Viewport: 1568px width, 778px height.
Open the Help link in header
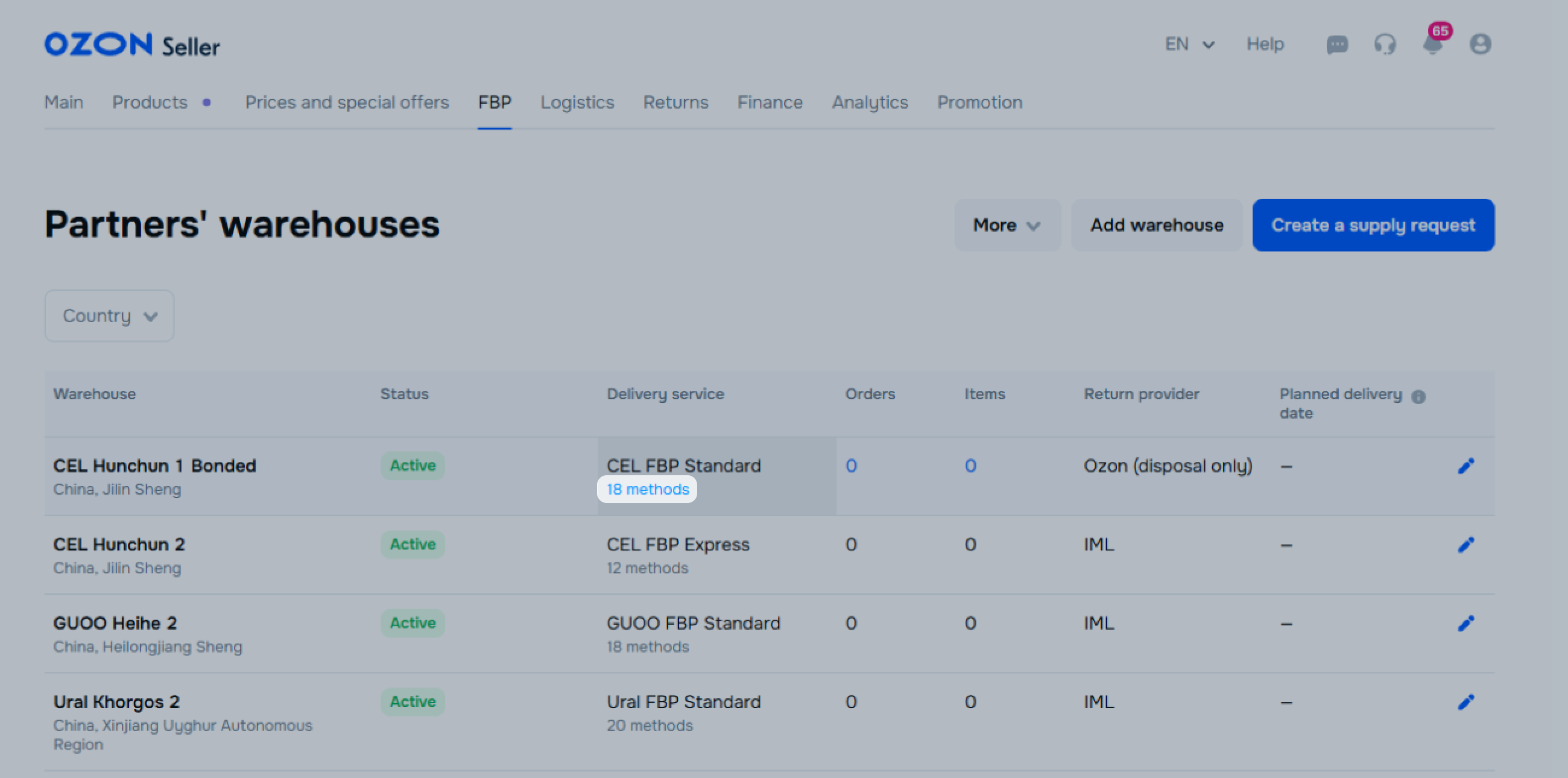[x=1264, y=45]
